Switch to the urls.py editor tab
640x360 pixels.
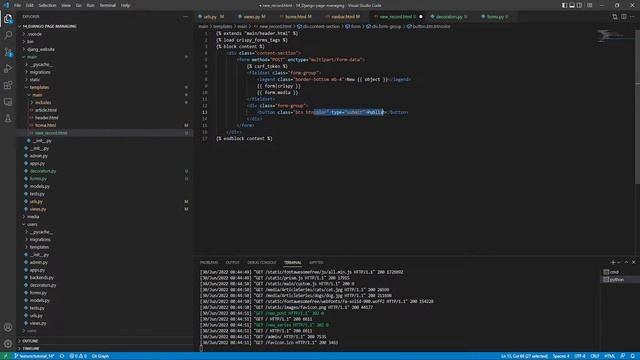click(212, 17)
